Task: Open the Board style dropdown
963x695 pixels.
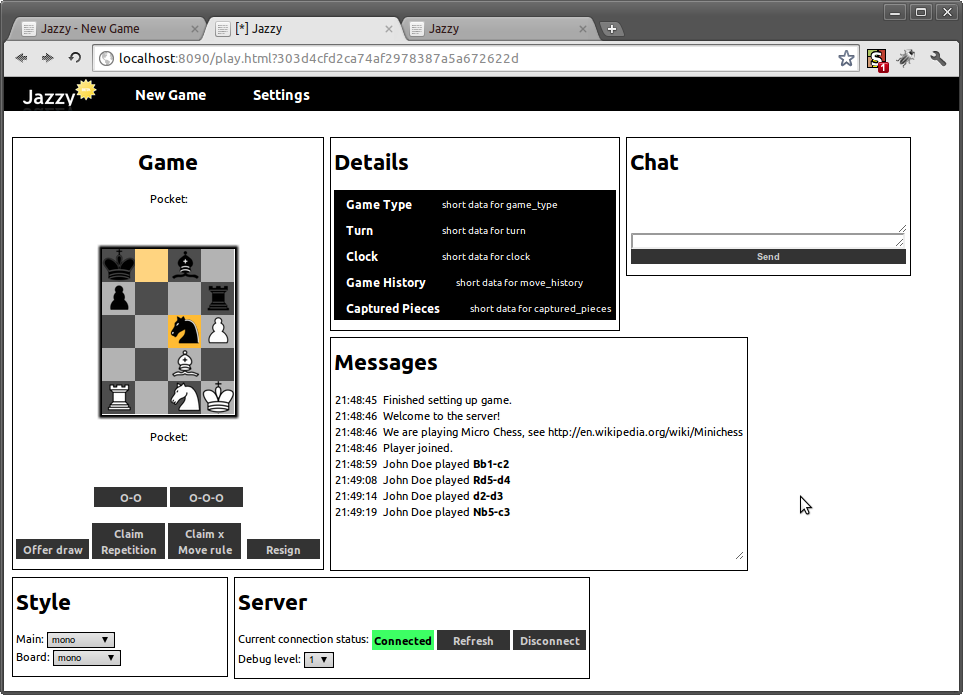Action: coord(87,658)
